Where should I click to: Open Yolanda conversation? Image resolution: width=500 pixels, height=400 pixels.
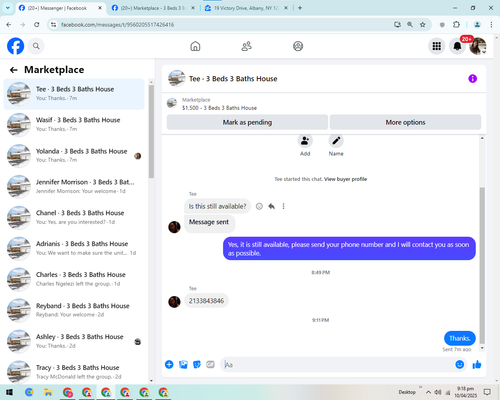[x=74, y=155]
